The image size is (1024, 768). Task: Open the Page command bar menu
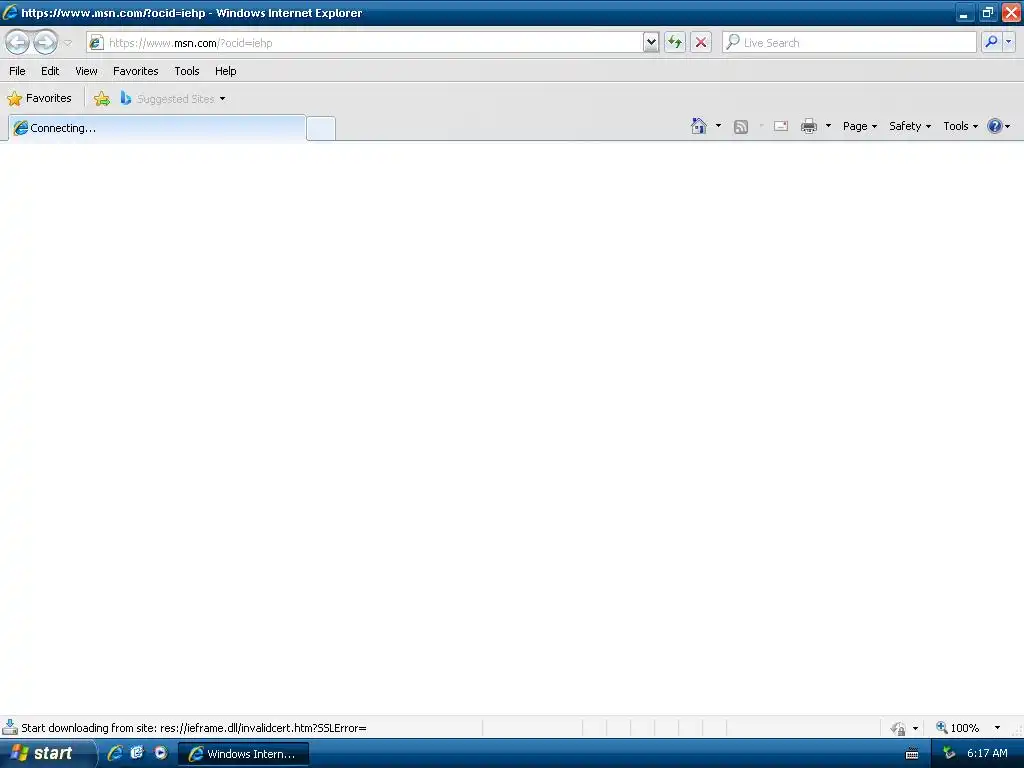(859, 126)
